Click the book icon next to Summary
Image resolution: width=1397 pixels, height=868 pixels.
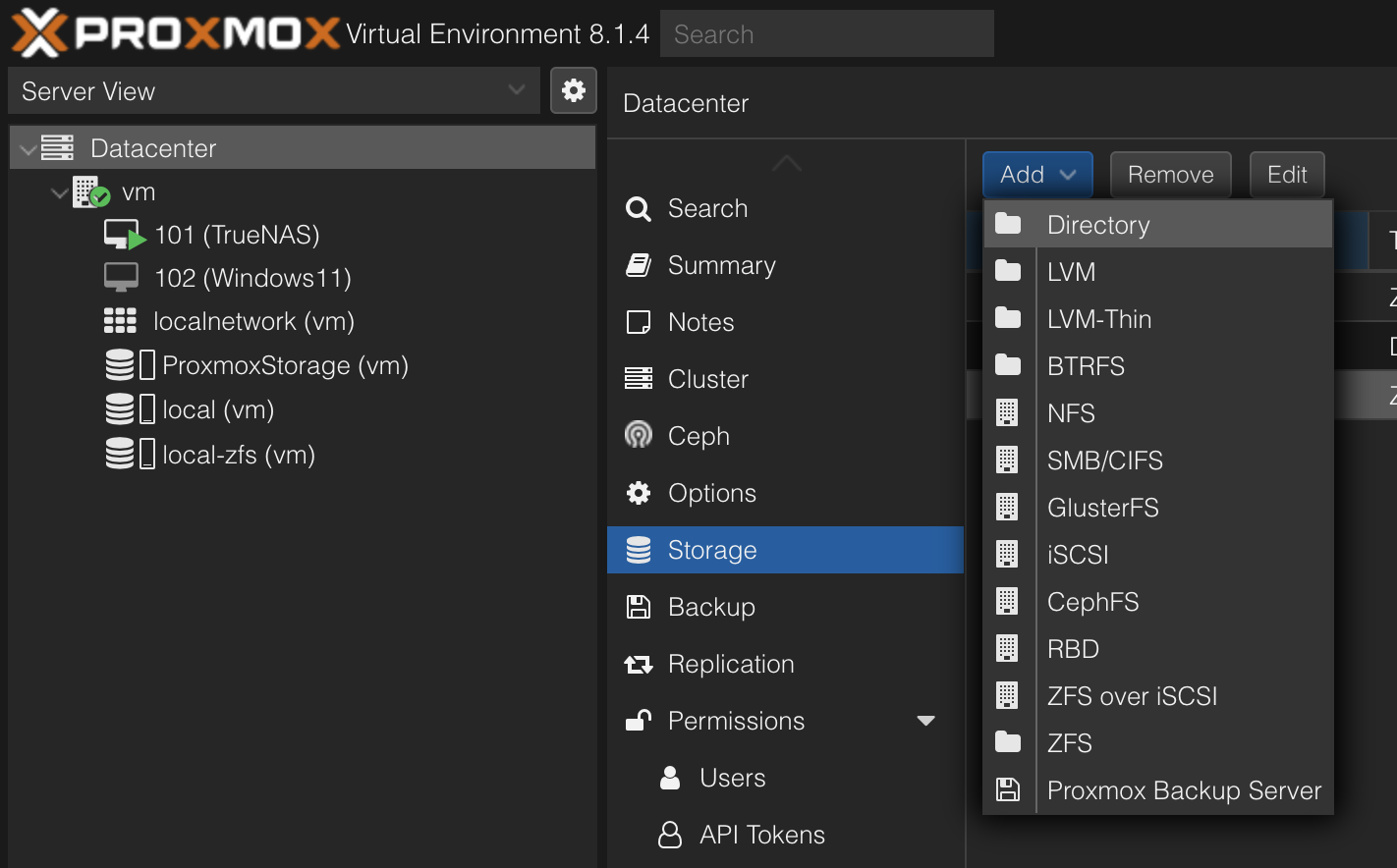639,265
